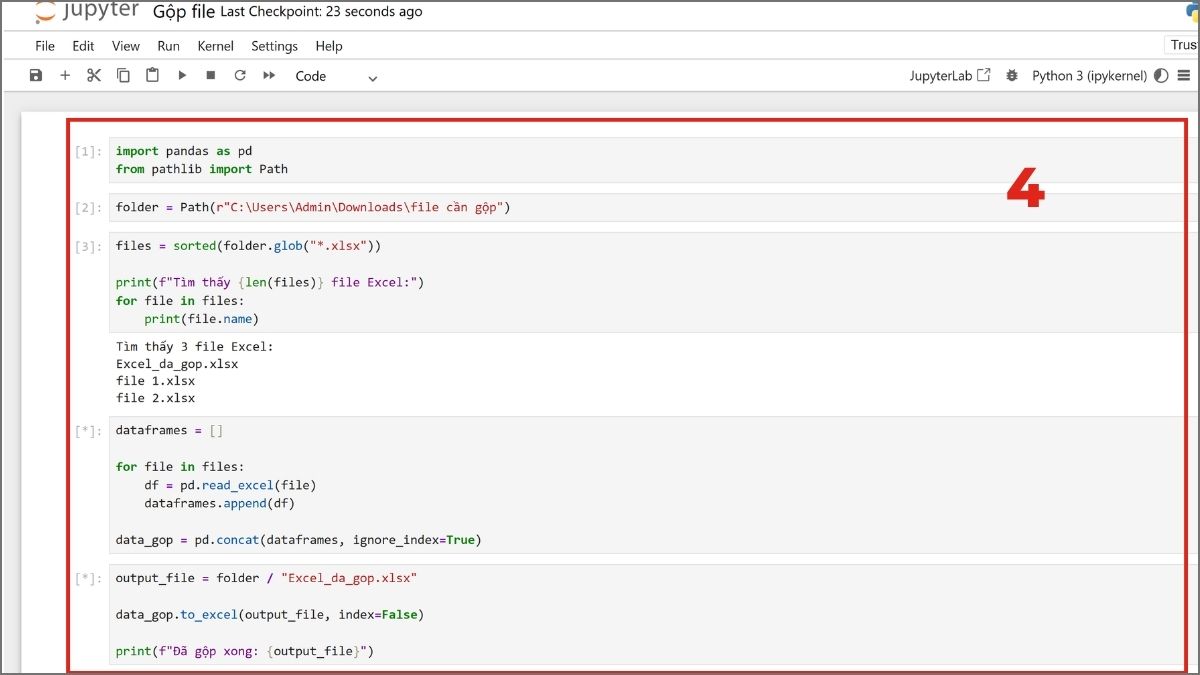This screenshot has height=675, width=1200.
Task: Cut selected cell using the scissors icon
Action: (94, 75)
